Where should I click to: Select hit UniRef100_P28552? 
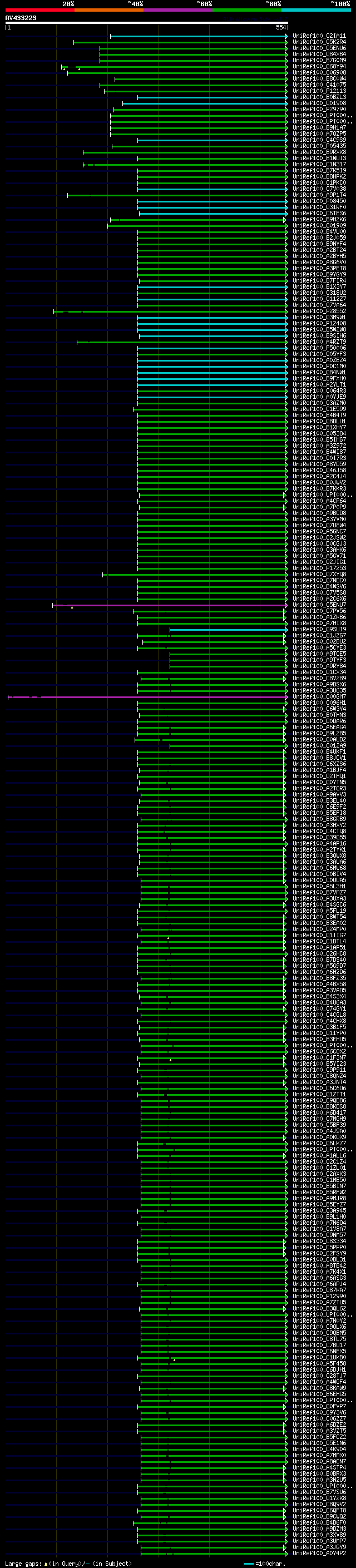(319, 311)
